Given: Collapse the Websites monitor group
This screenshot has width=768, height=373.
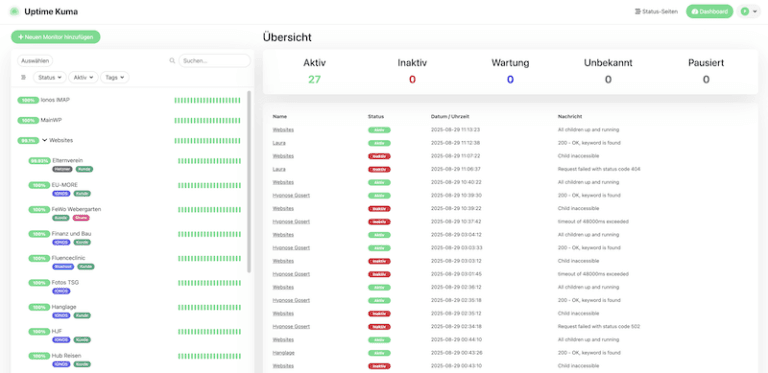Looking at the screenshot, I should point(45,140).
